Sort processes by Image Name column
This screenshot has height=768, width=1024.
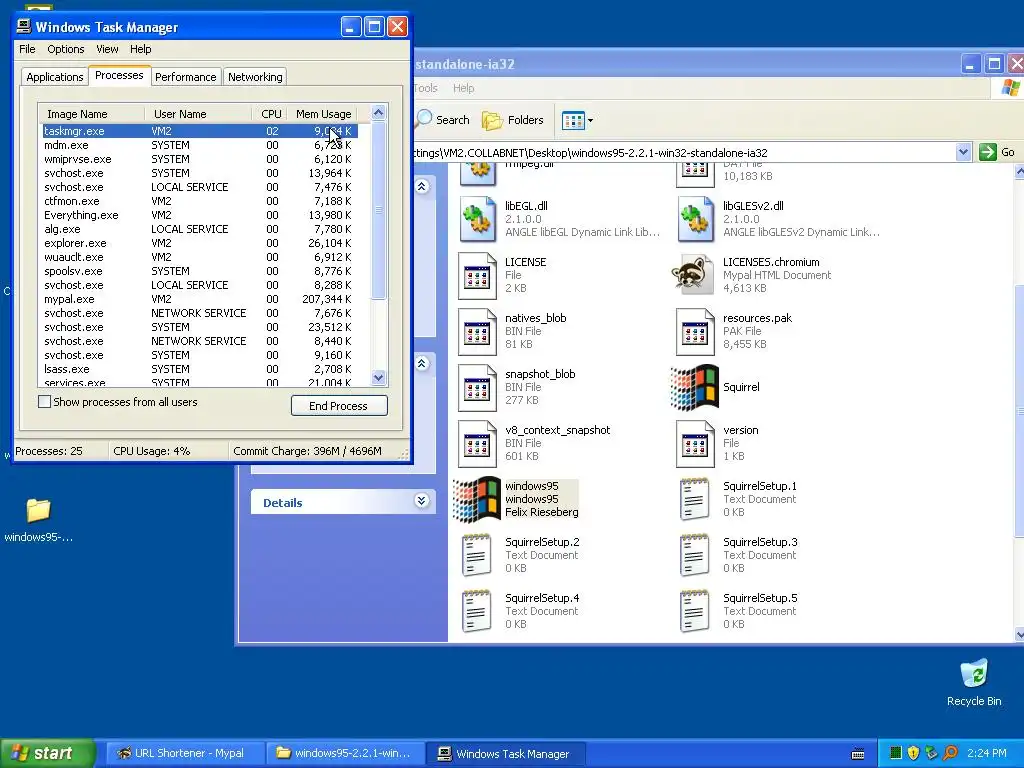coord(91,114)
